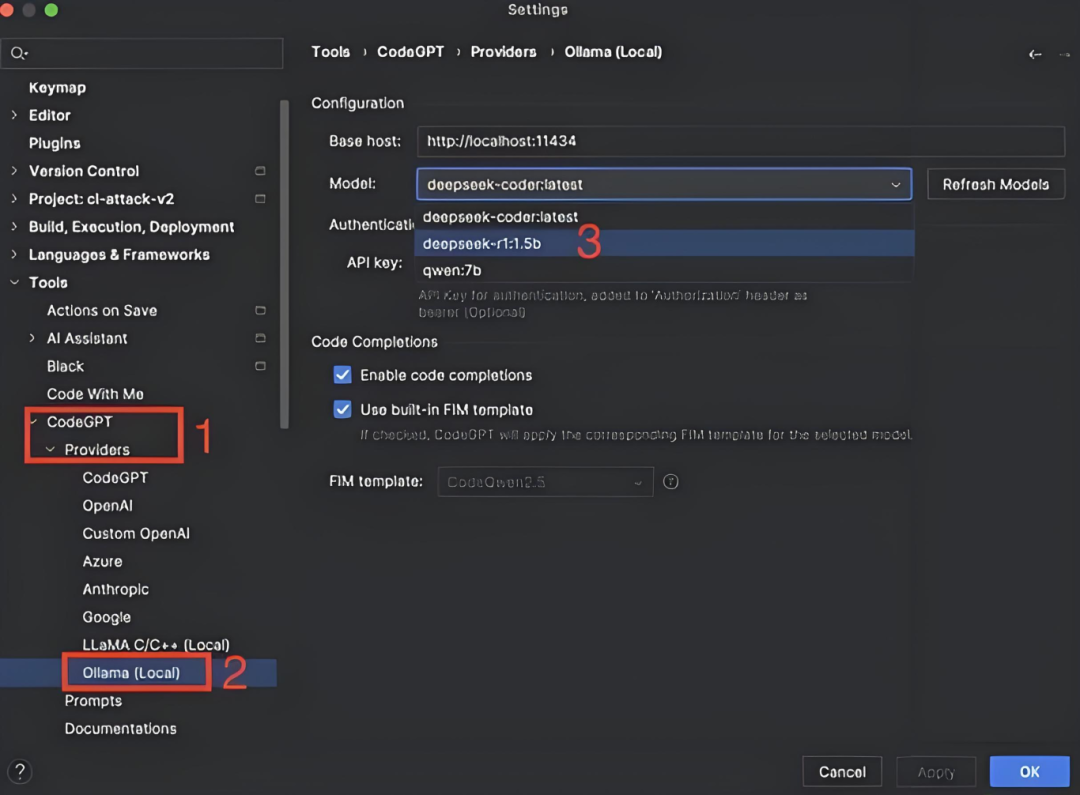The height and width of the screenshot is (795, 1080).
Task: Click the Tools breadcrumb link
Action: pos(331,52)
